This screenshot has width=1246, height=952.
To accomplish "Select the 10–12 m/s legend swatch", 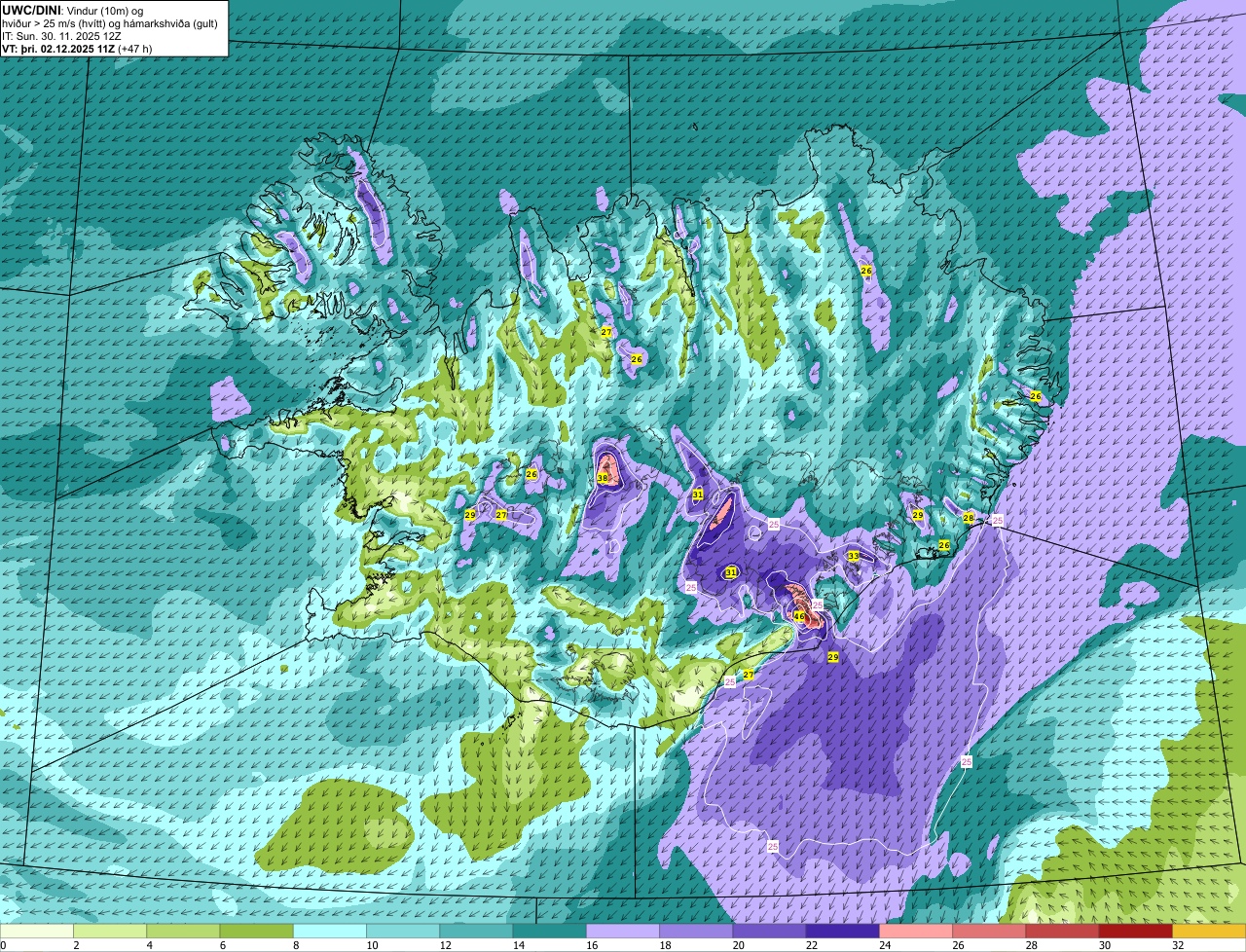I will click(x=403, y=931).
